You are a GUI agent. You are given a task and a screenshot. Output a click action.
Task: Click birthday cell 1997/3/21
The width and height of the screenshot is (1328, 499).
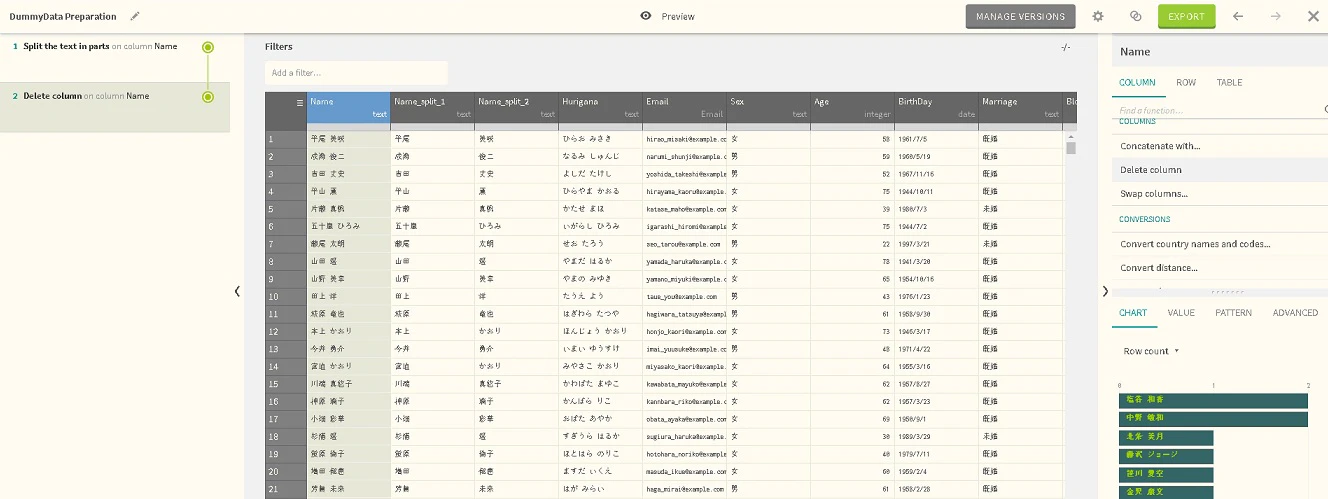936,244
